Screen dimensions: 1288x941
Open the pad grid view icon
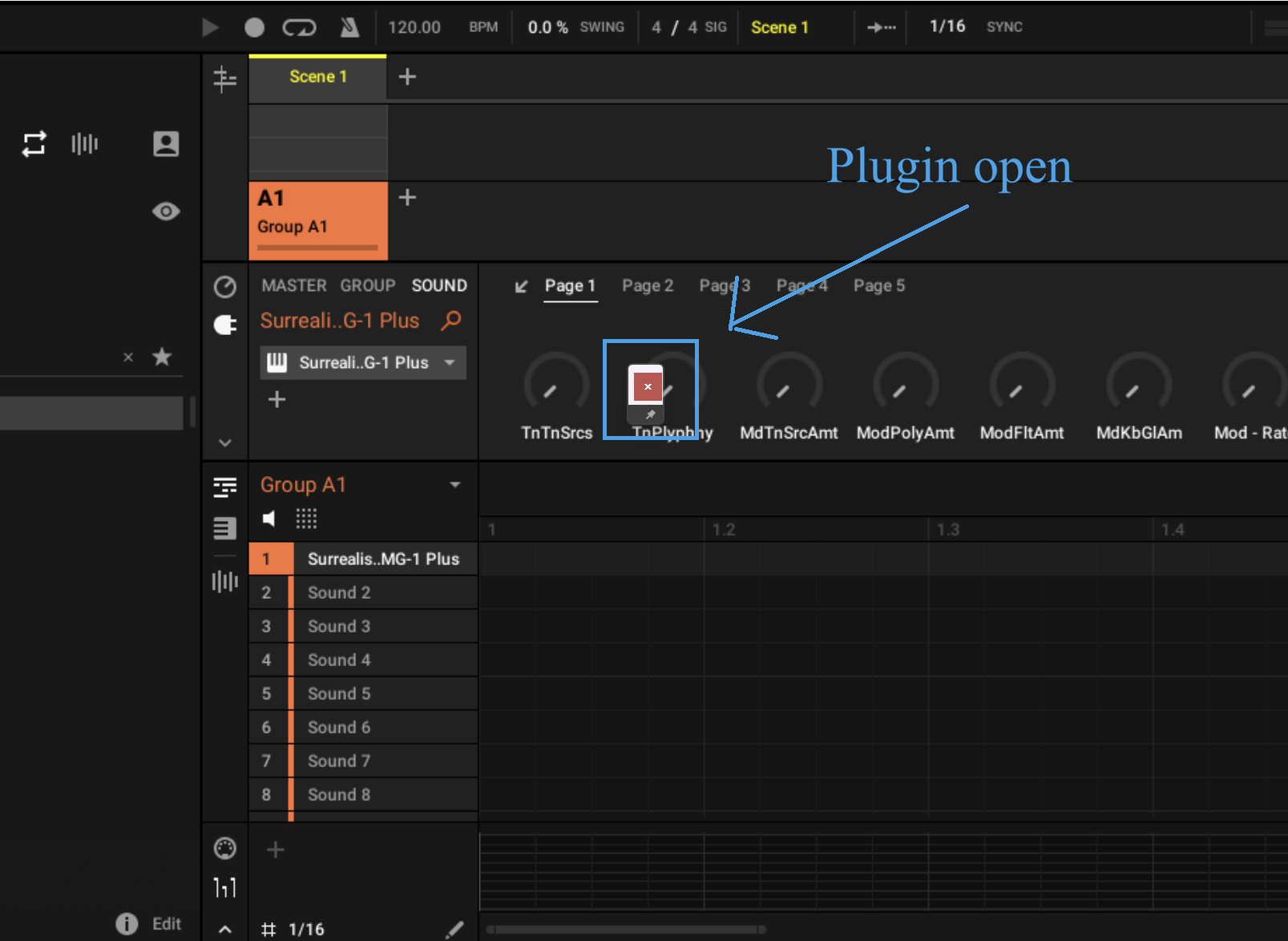[x=306, y=519]
